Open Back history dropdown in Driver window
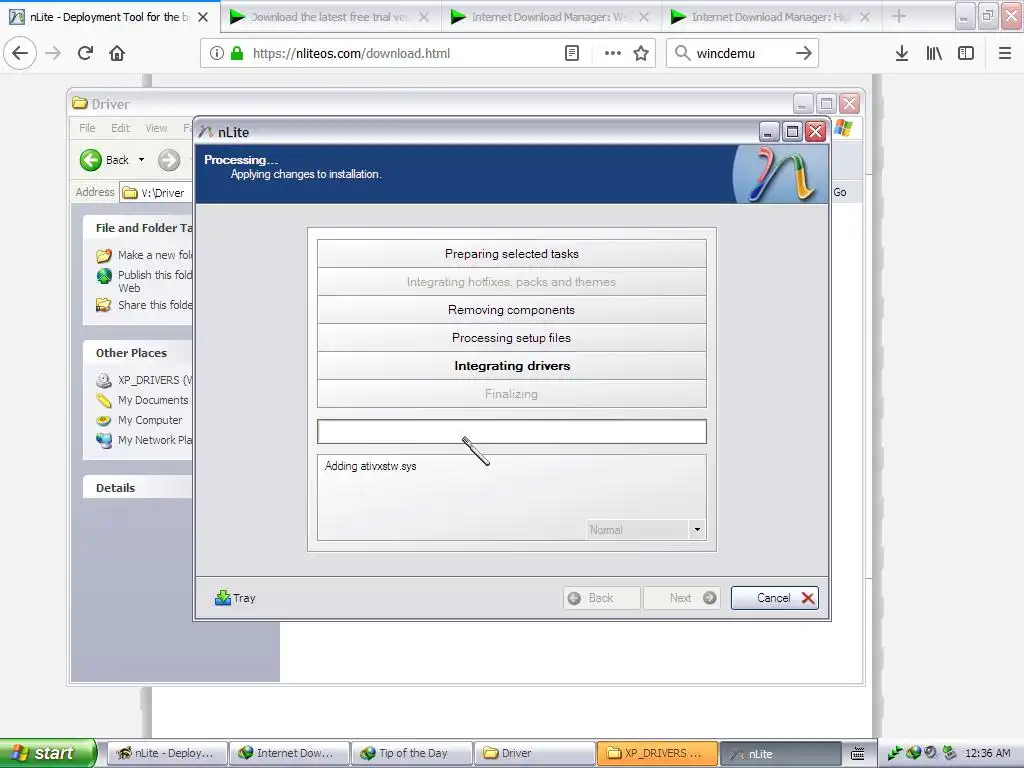The height and width of the screenshot is (768, 1024). [141, 160]
